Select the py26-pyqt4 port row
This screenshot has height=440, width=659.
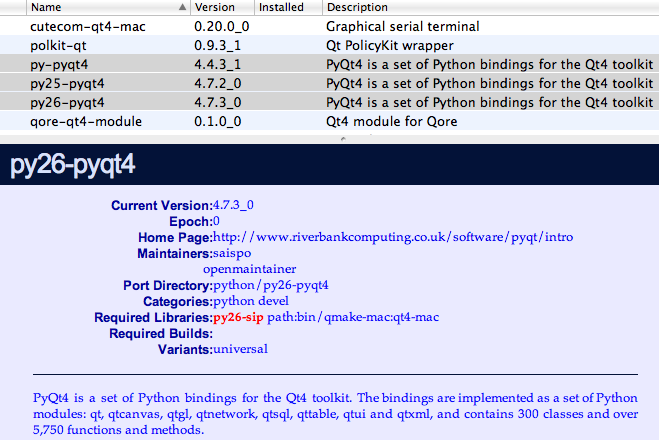pos(330,102)
